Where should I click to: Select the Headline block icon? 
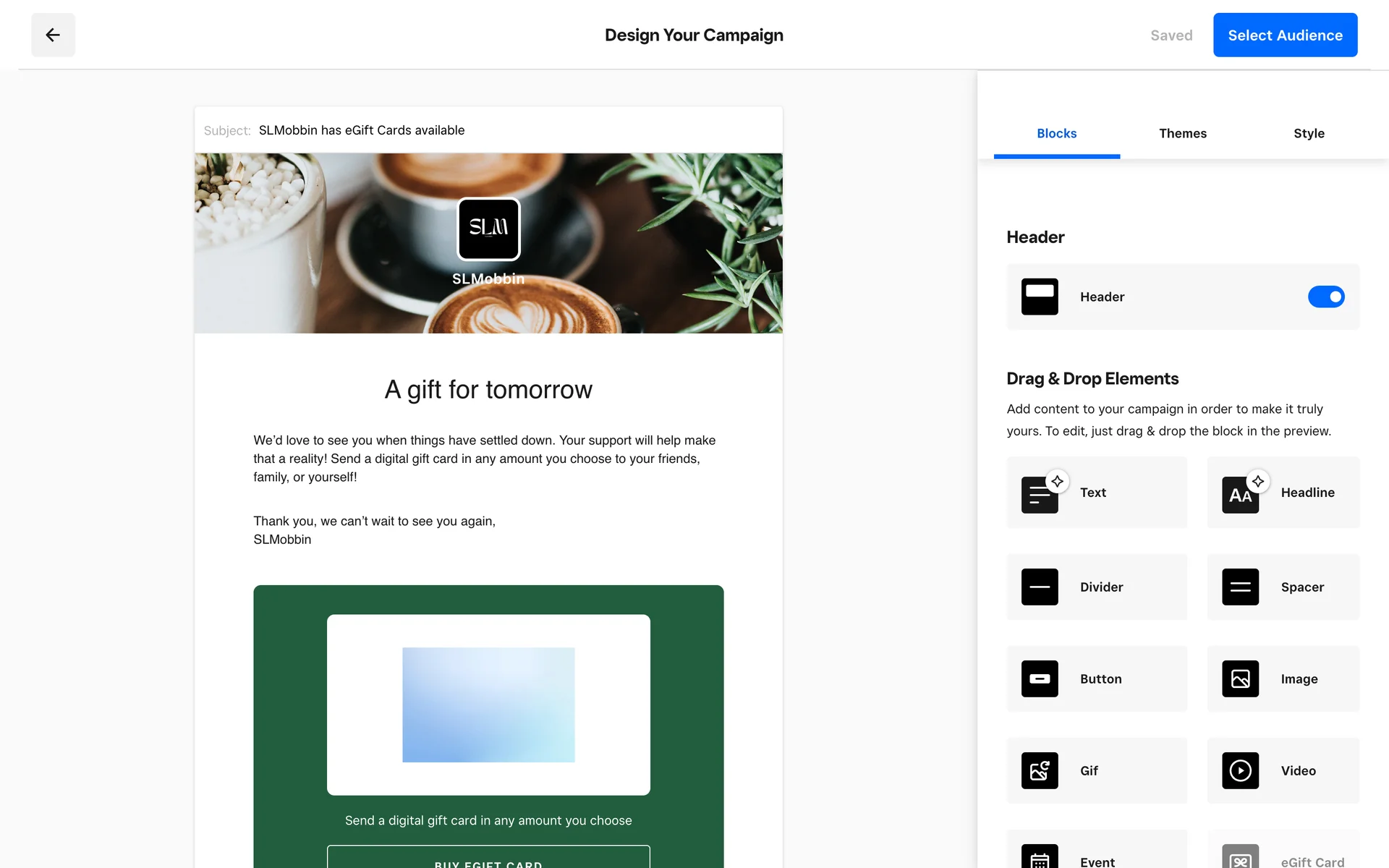[1239, 495]
